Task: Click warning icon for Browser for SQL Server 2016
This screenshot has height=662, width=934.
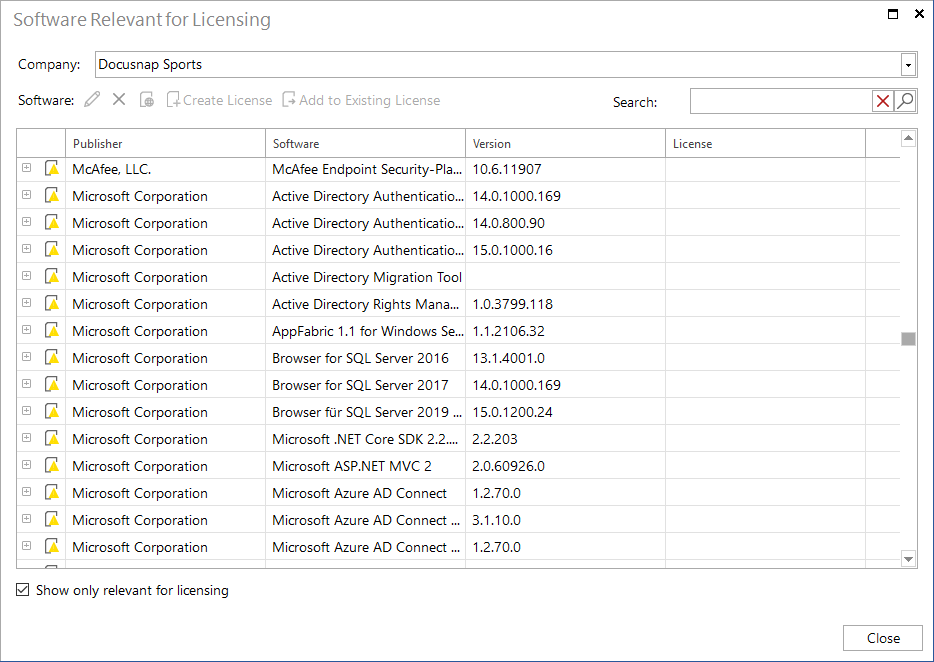Action: 52,358
